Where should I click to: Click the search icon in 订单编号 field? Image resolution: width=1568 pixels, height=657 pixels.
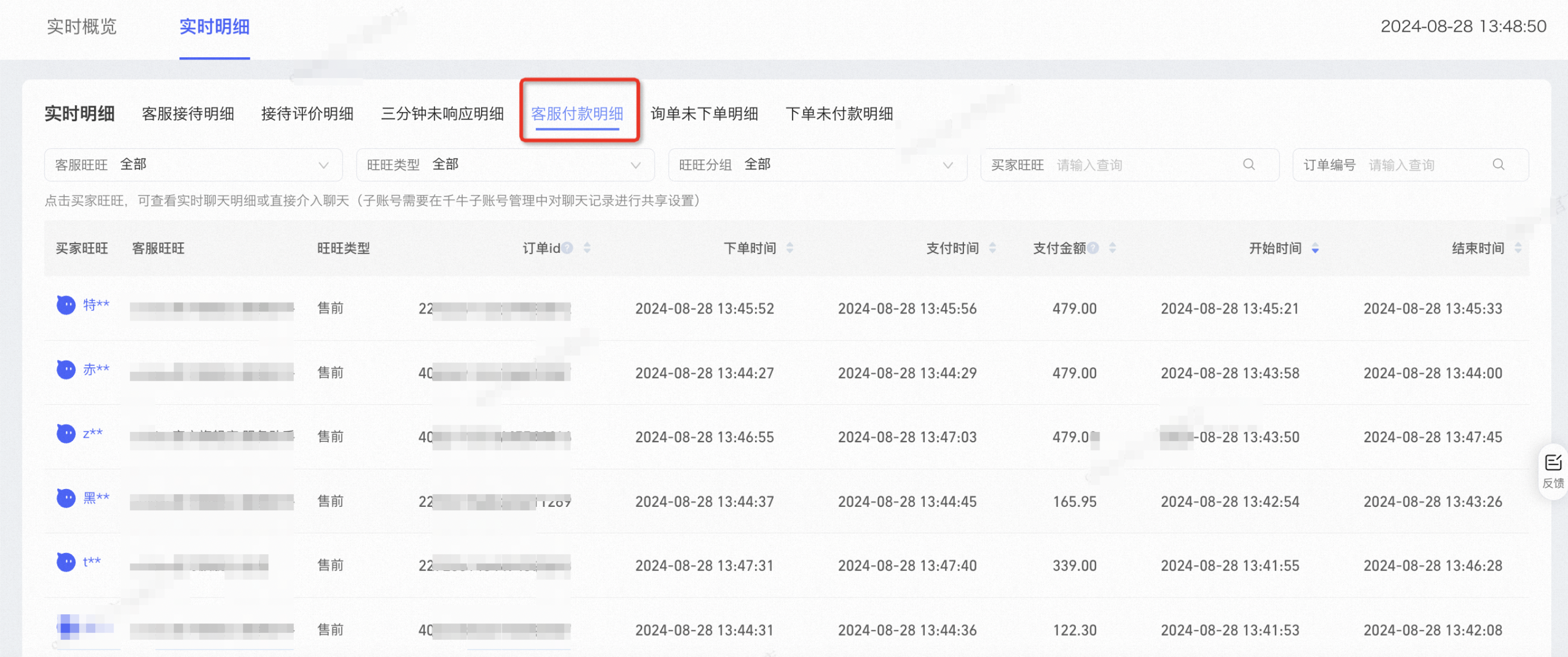tap(1499, 165)
